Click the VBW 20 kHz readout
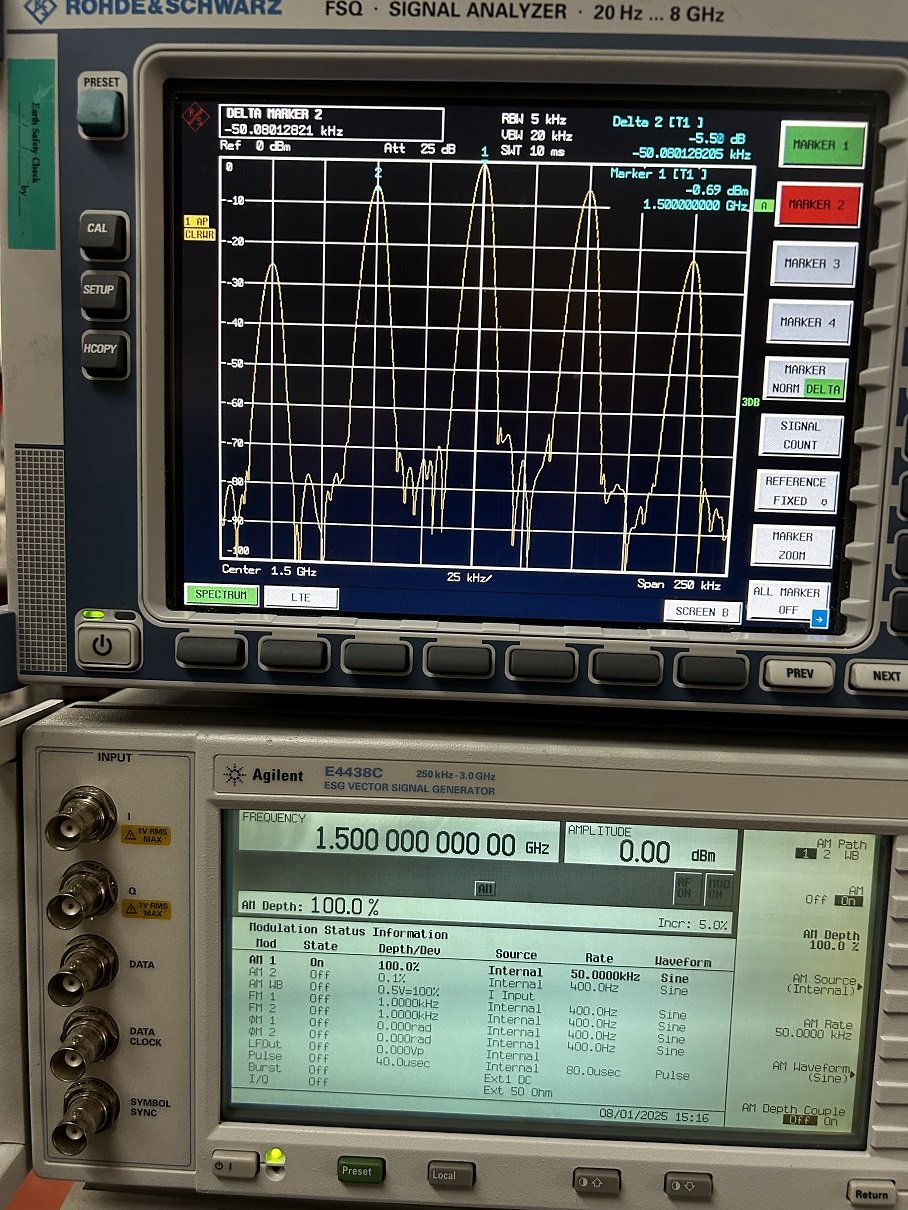 click(536, 136)
